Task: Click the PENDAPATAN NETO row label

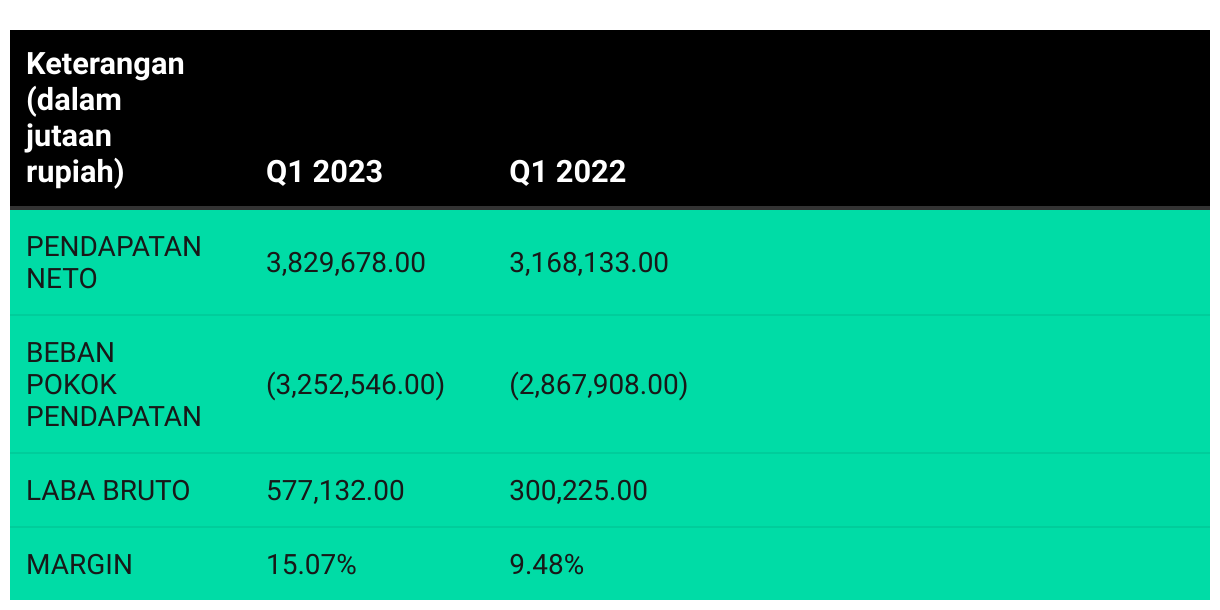Action: click(114, 263)
